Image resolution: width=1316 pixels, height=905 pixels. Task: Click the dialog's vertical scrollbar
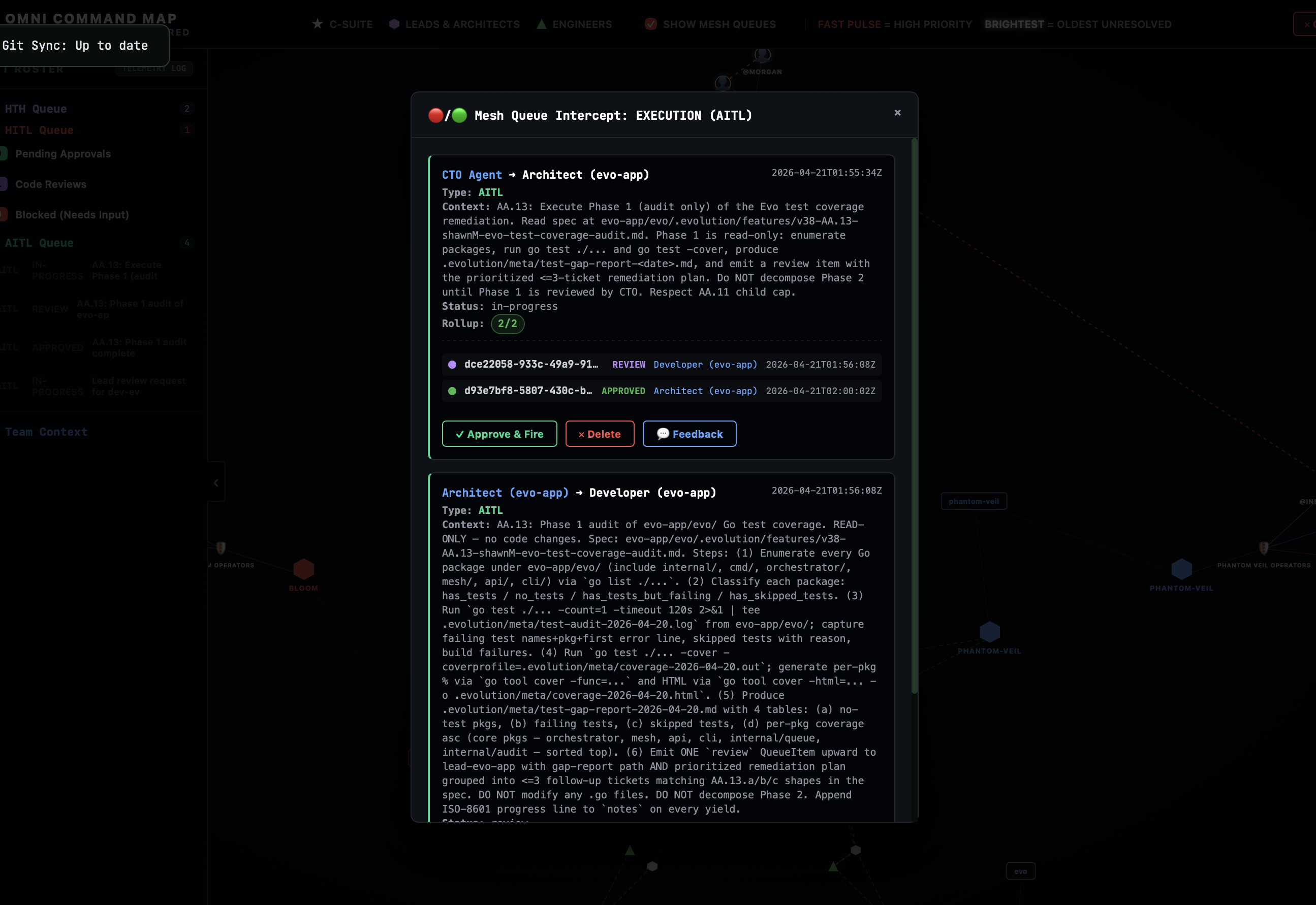[x=914, y=415]
